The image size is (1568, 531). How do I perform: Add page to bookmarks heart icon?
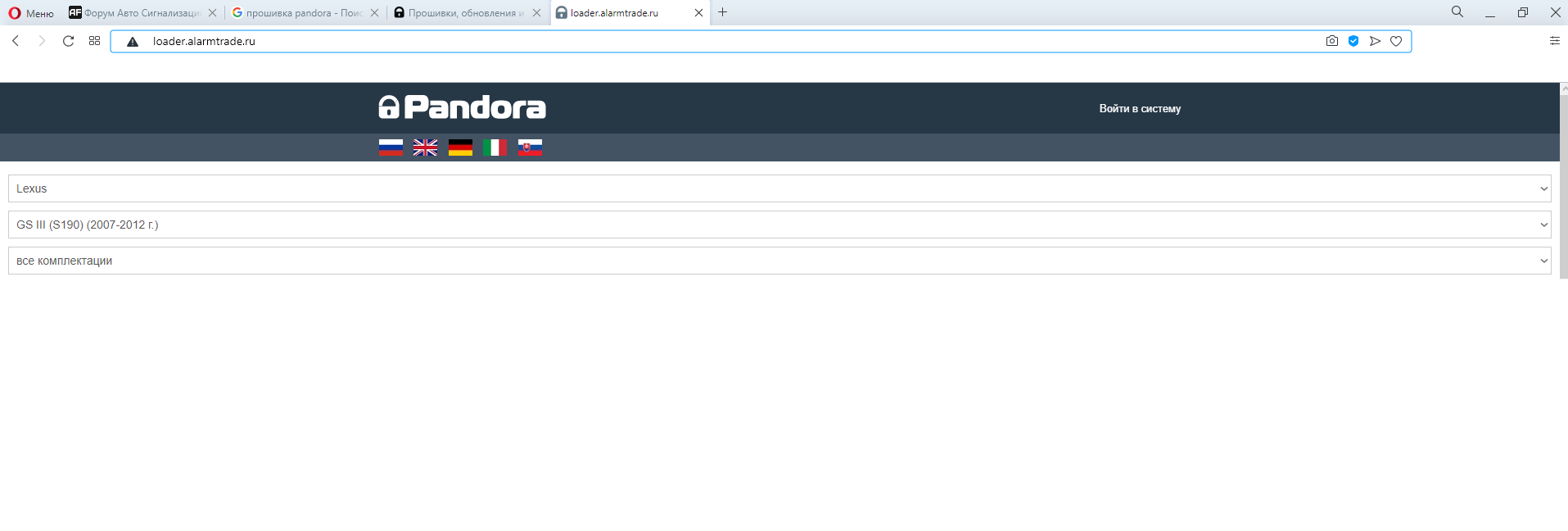pyautogui.click(x=1396, y=41)
